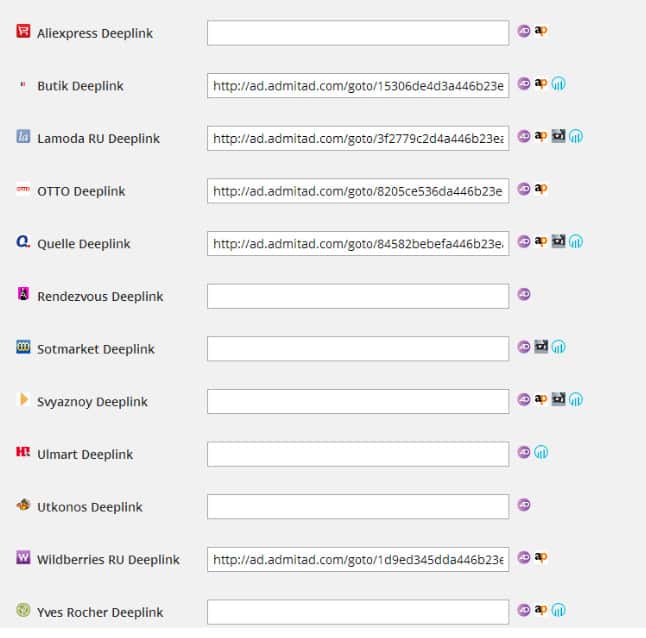Click the gray square icon in Quelle row
This screenshot has width=646, height=638.
558,241
